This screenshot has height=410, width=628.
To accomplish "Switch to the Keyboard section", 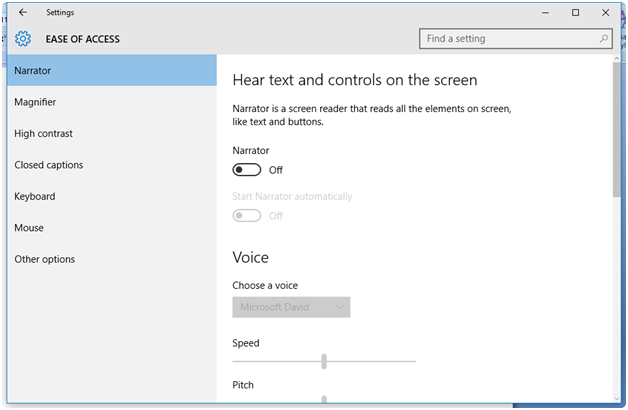I will pos(35,197).
